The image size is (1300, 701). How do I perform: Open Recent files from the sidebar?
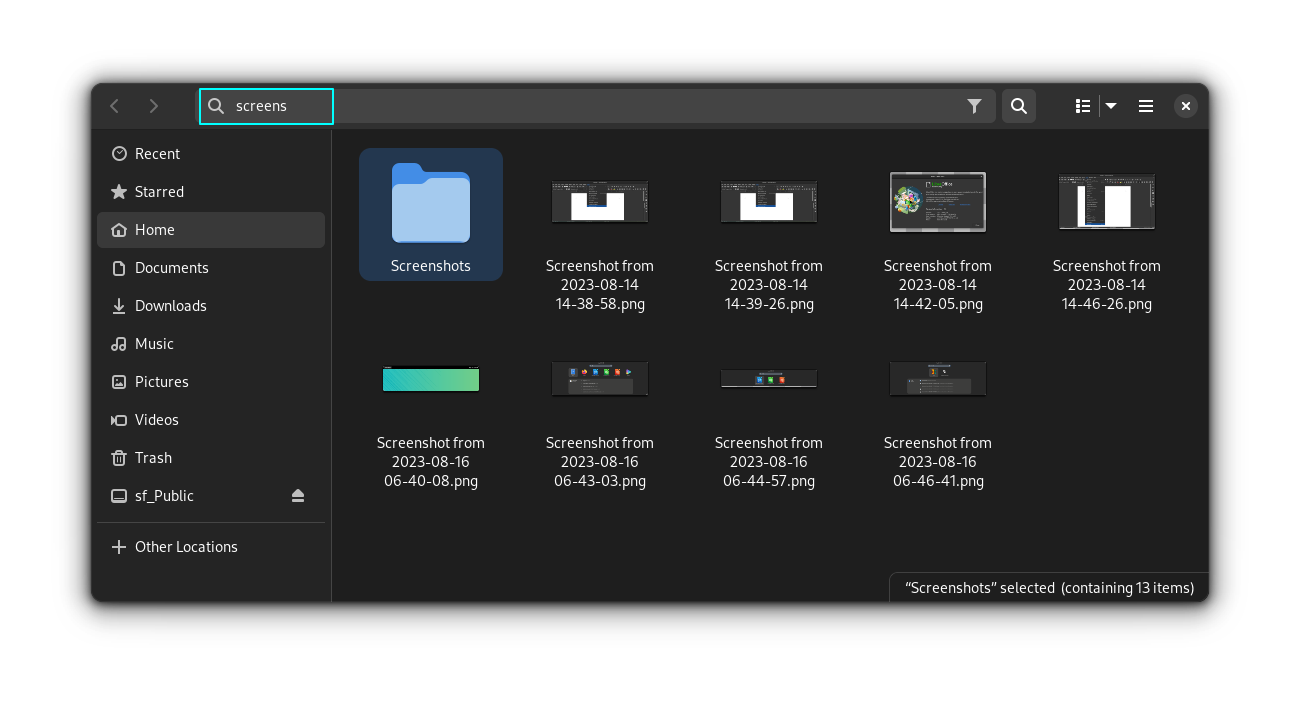[157, 153]
